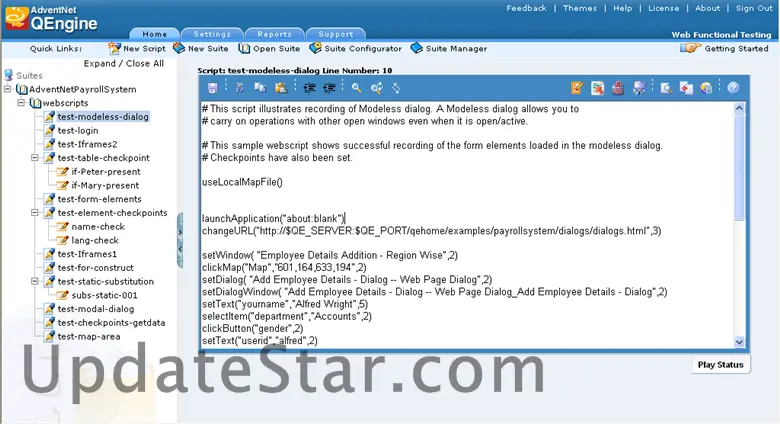Click the License link
This screenshot has width=780, height=424.
[664, 8]
